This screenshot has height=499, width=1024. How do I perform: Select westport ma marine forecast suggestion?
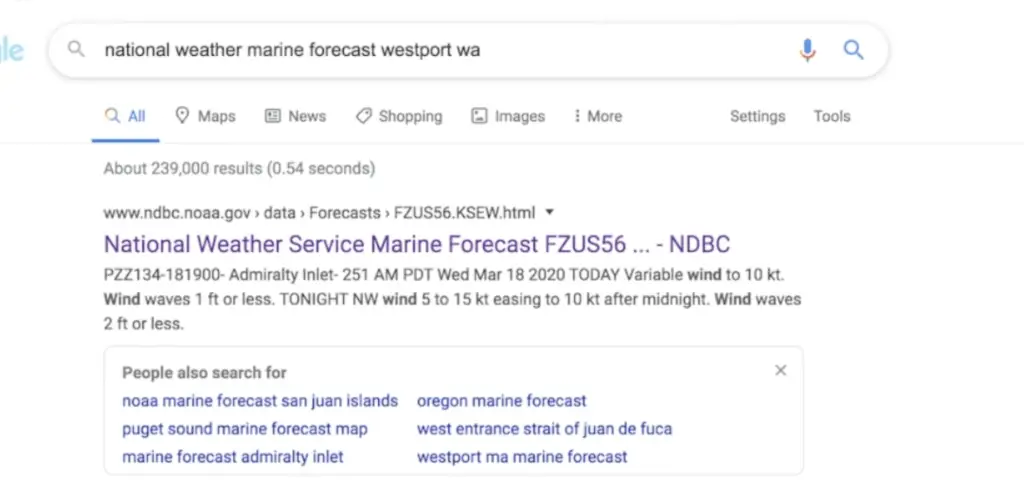pos(522,457)
